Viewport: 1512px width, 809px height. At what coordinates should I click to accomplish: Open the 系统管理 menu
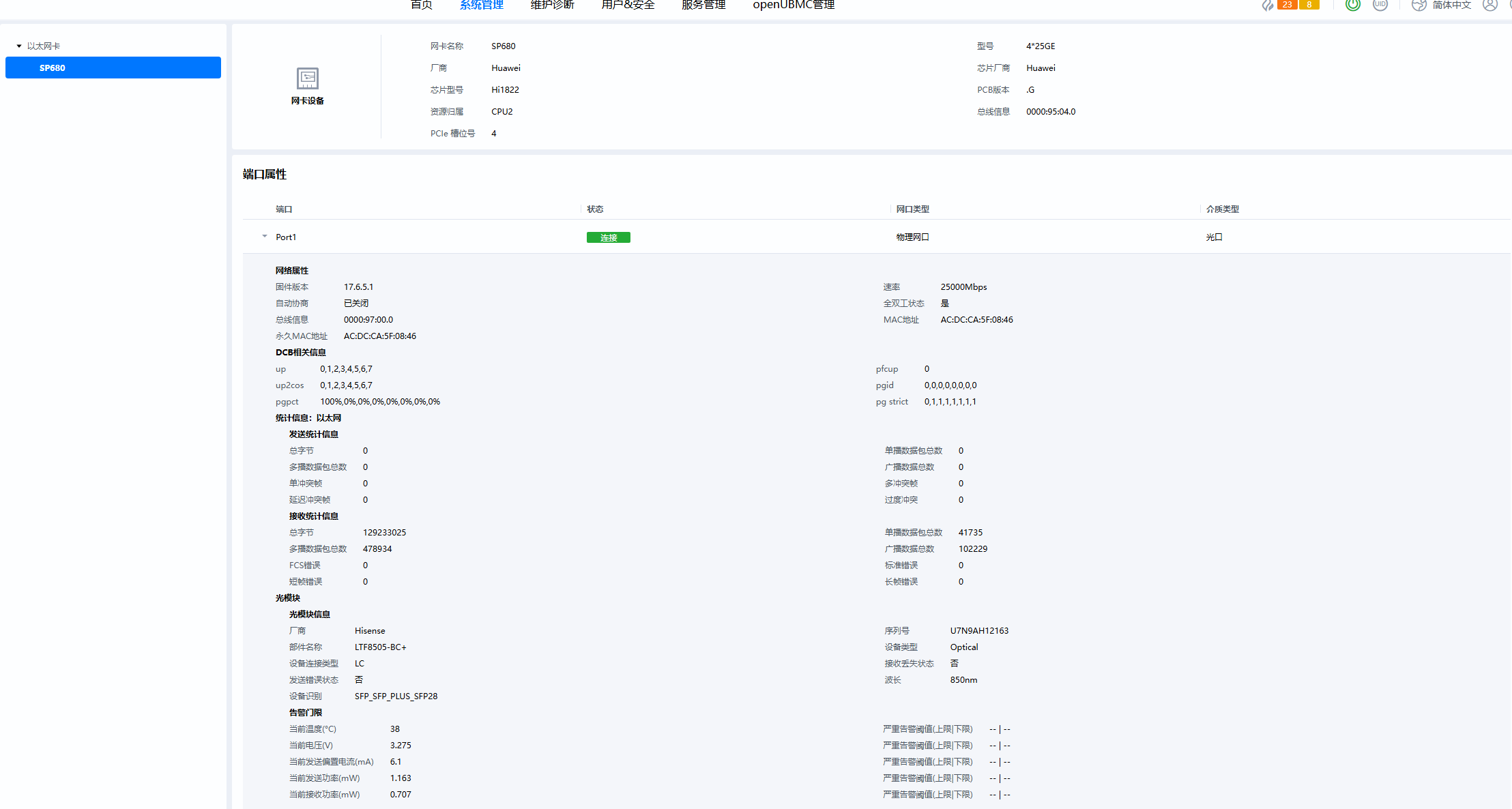[x=481, y=5]
